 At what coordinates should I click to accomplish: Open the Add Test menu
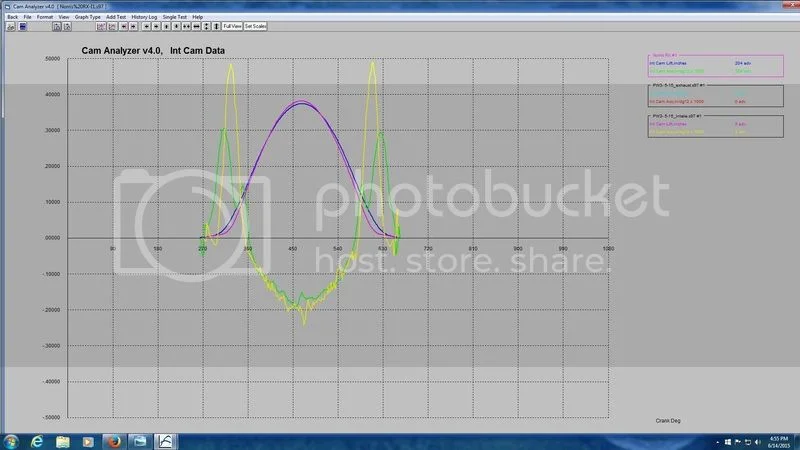pos(116,17)
